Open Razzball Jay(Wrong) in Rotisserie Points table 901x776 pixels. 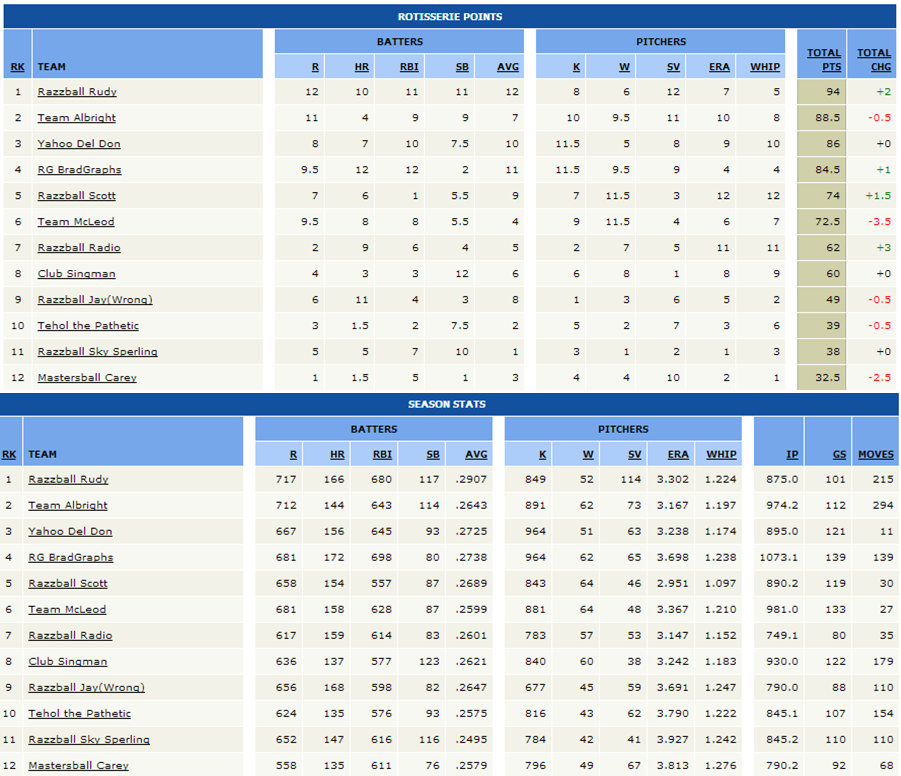pos(95,299)
